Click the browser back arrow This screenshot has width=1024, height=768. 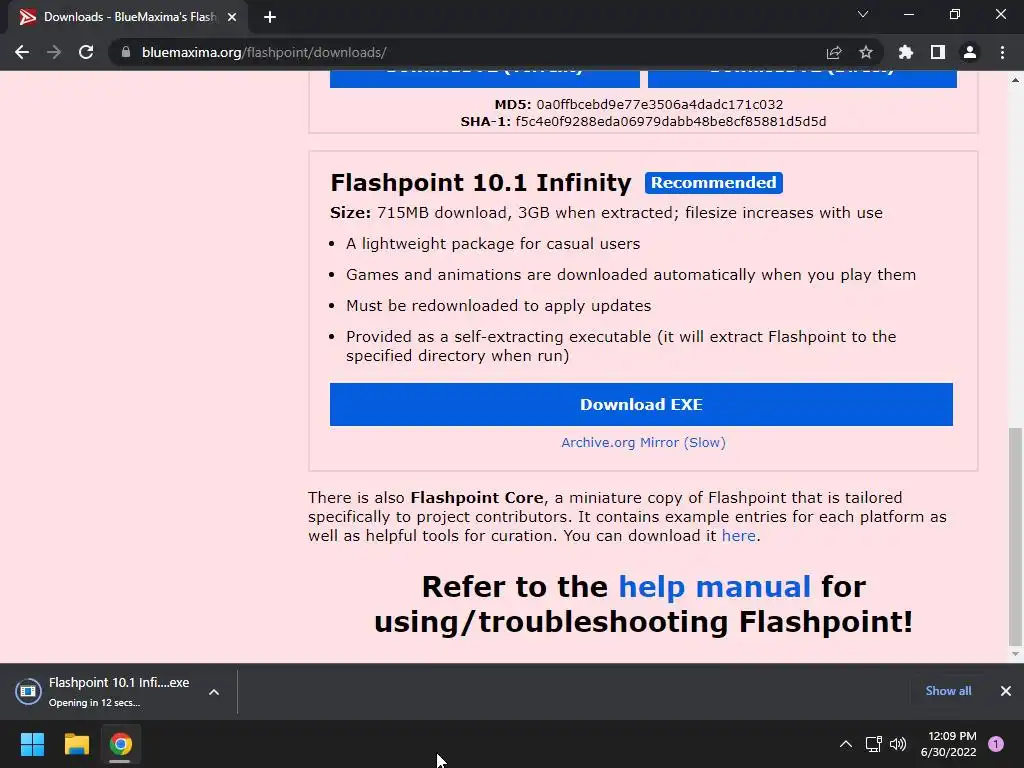pos(22,52)
